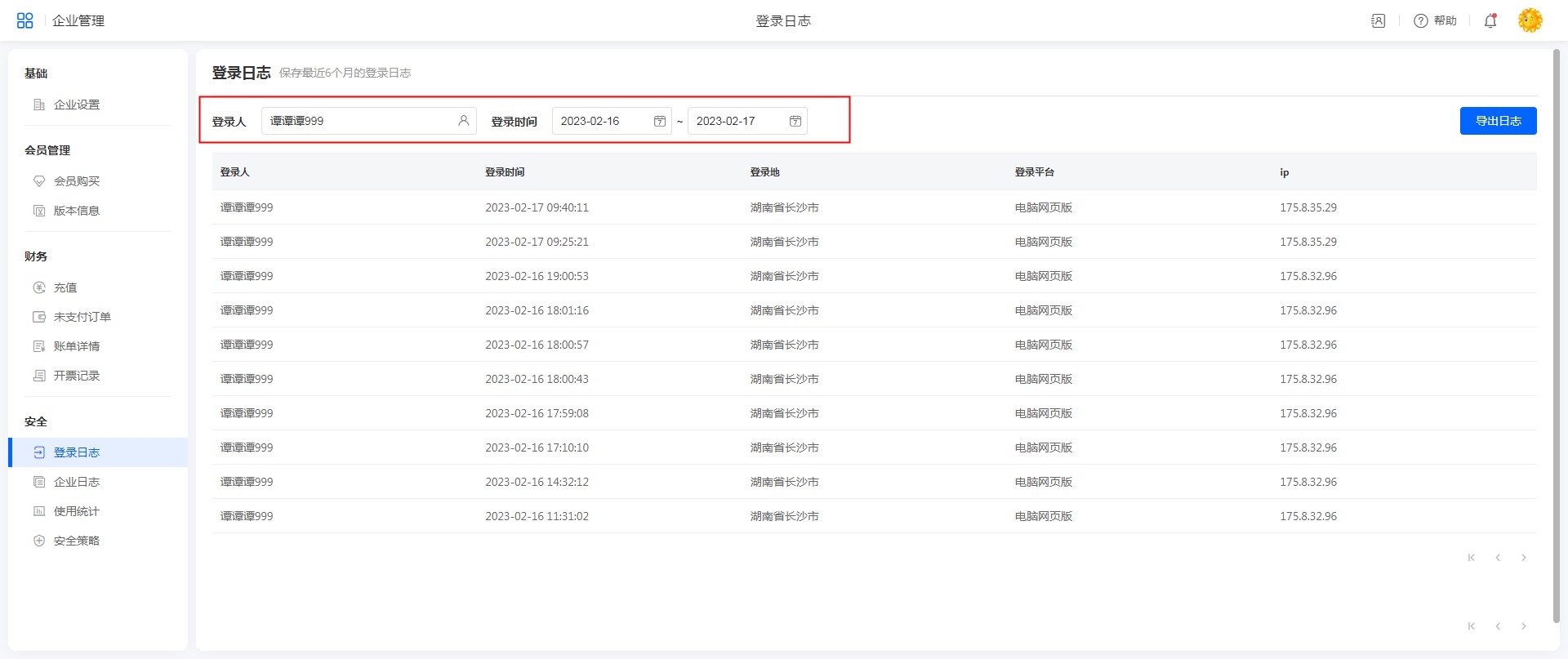Go to next page in upper pagination
The width and height of the screenshot is (1568, 659).
pos(1524,558)
